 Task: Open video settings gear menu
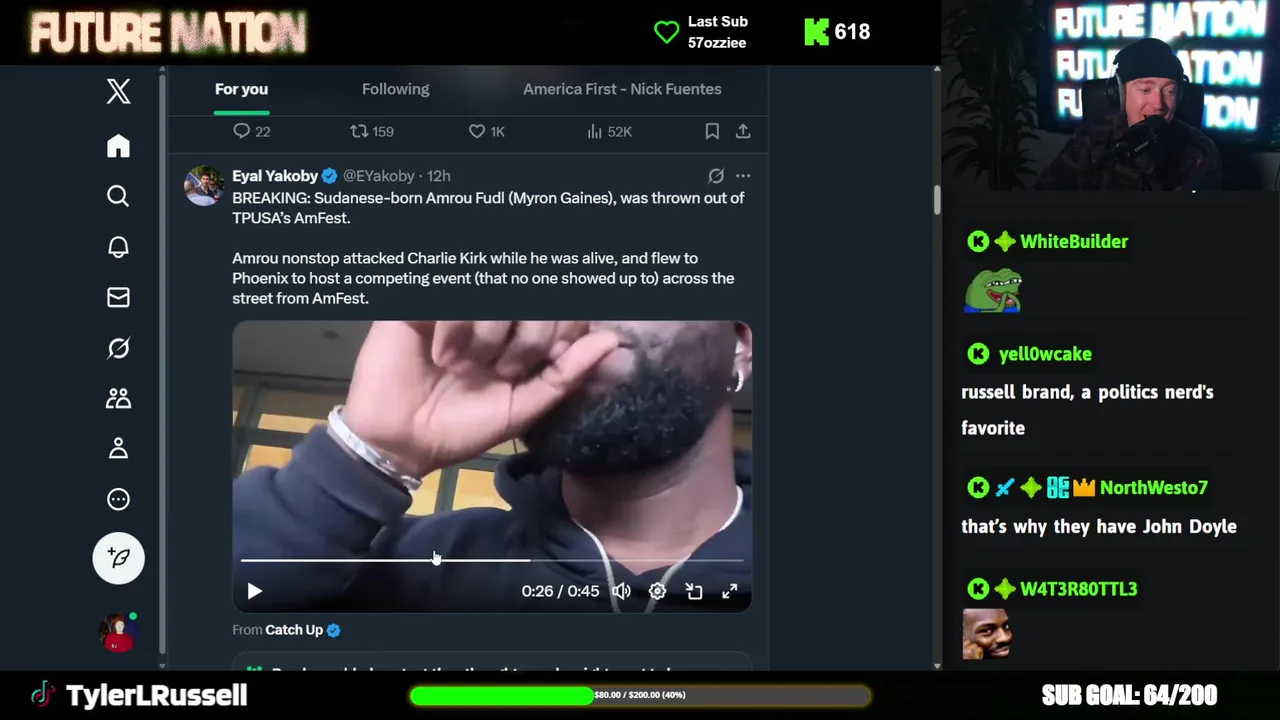click(x=657, y=591)
